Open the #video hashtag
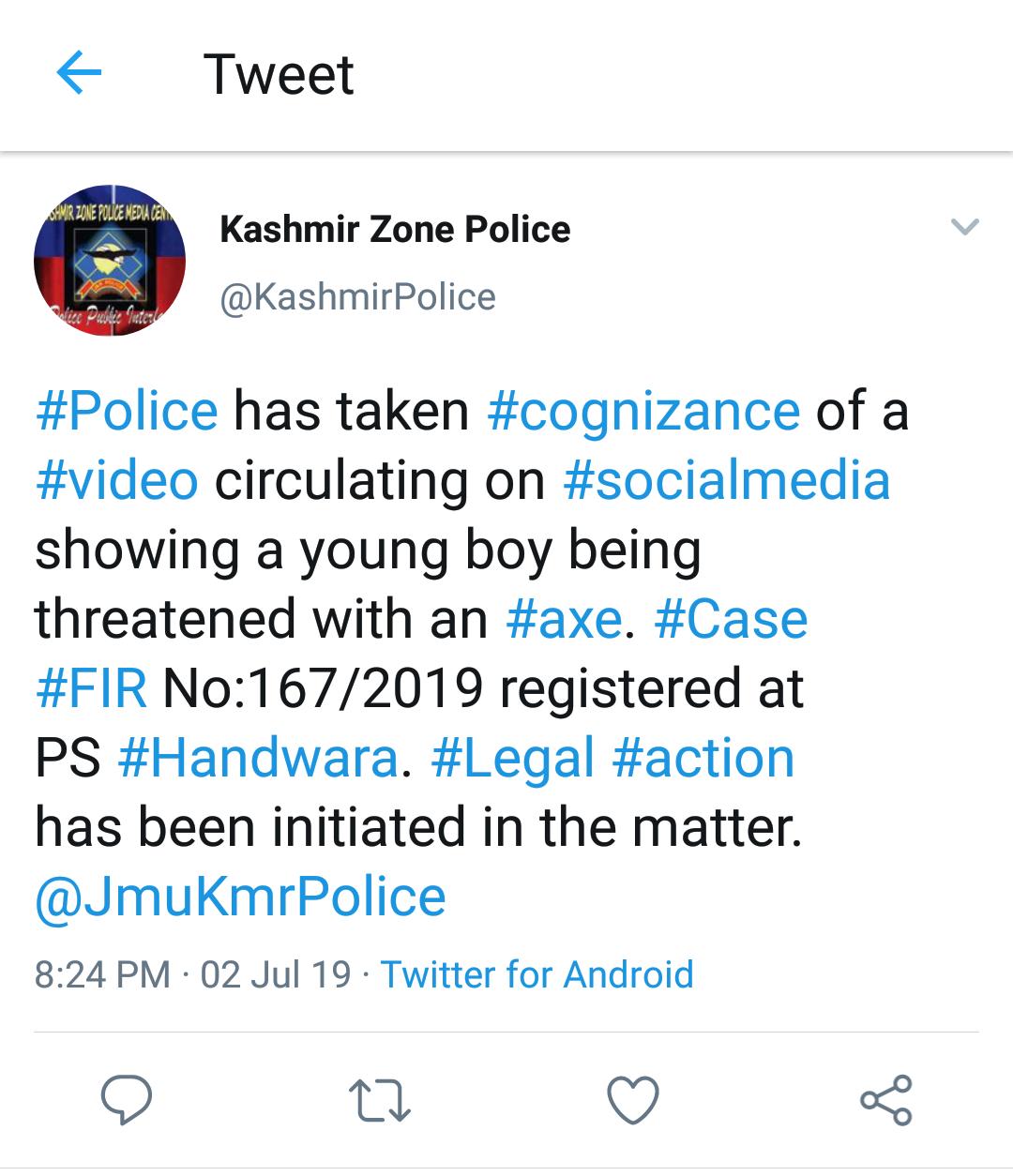The image size is (1013, 1176). point(117,480)
